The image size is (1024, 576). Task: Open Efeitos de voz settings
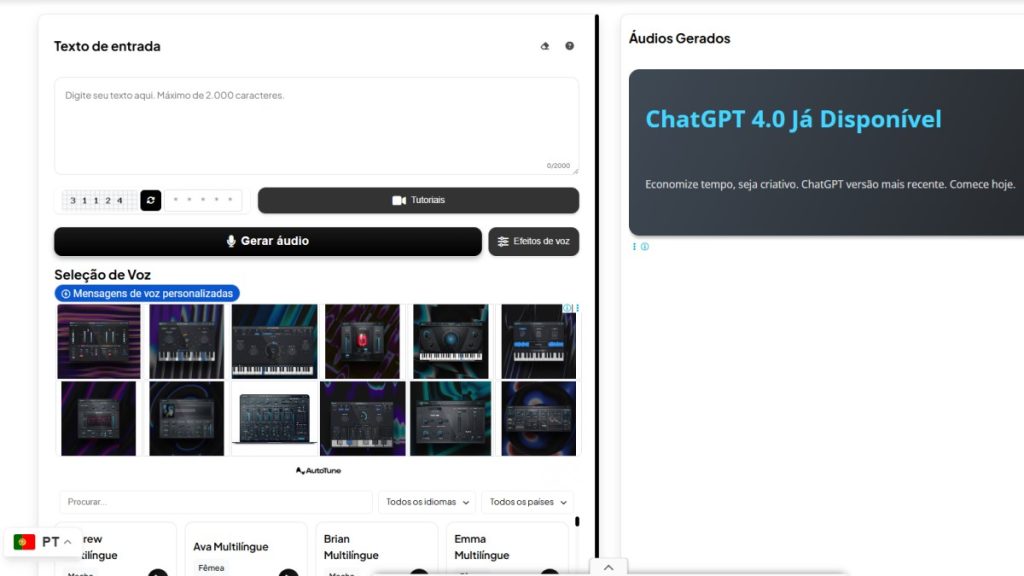tap(533, 242)
